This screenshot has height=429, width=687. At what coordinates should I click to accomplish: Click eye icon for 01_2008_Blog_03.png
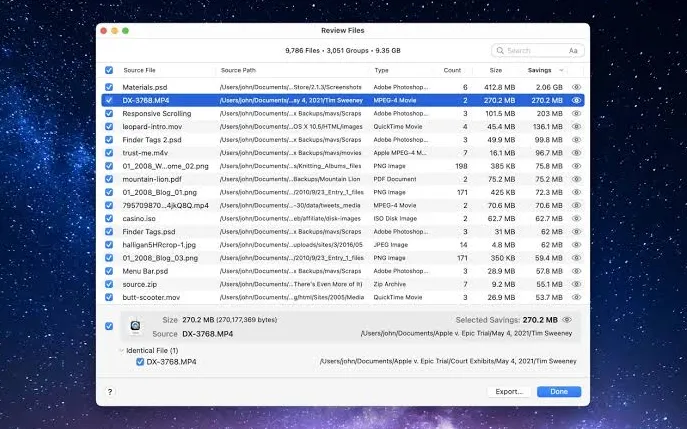click(x=576, y=258)
